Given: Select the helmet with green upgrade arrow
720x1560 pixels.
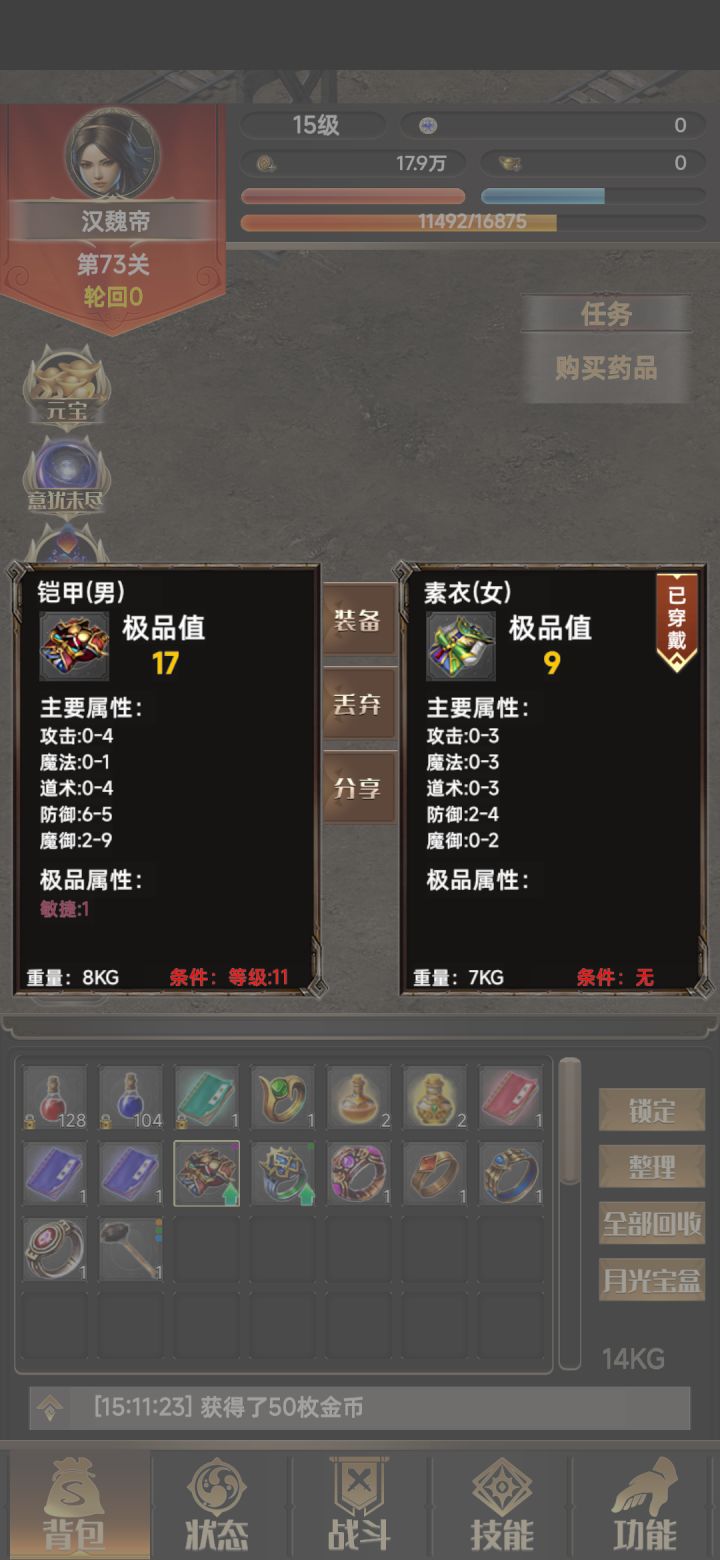Looking at the screenshot, I should coord(283,1174).
